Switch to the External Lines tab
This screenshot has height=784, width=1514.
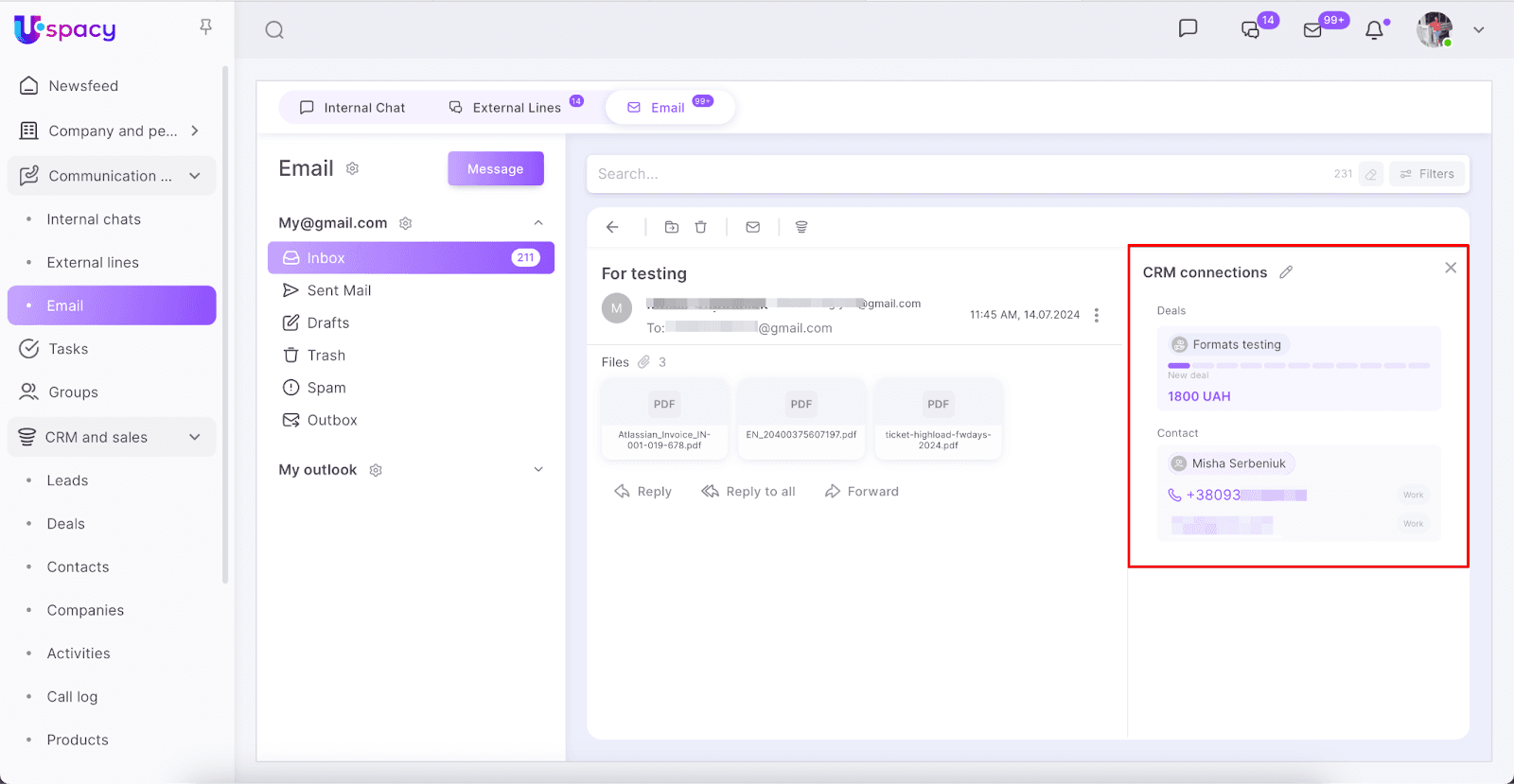(x=506, y=108)
